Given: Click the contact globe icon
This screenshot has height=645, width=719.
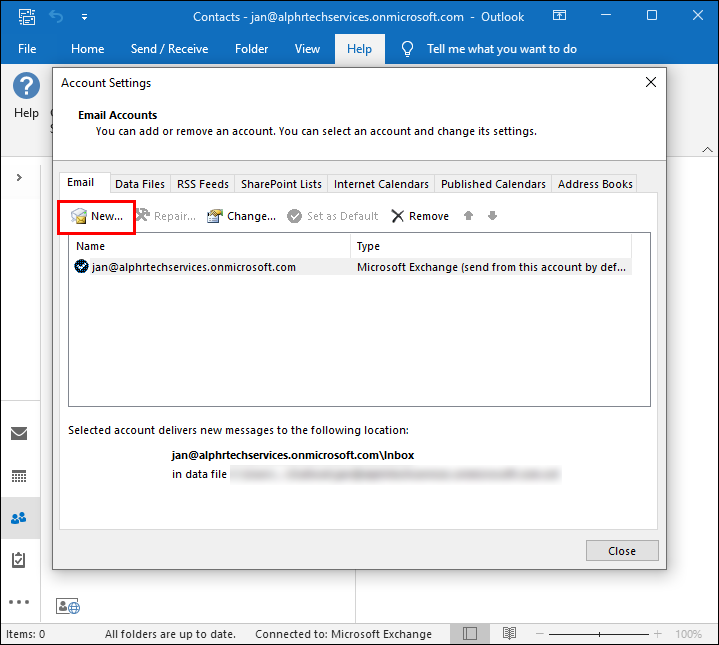Looking at the screenshot, I should (x=68, y=606).
